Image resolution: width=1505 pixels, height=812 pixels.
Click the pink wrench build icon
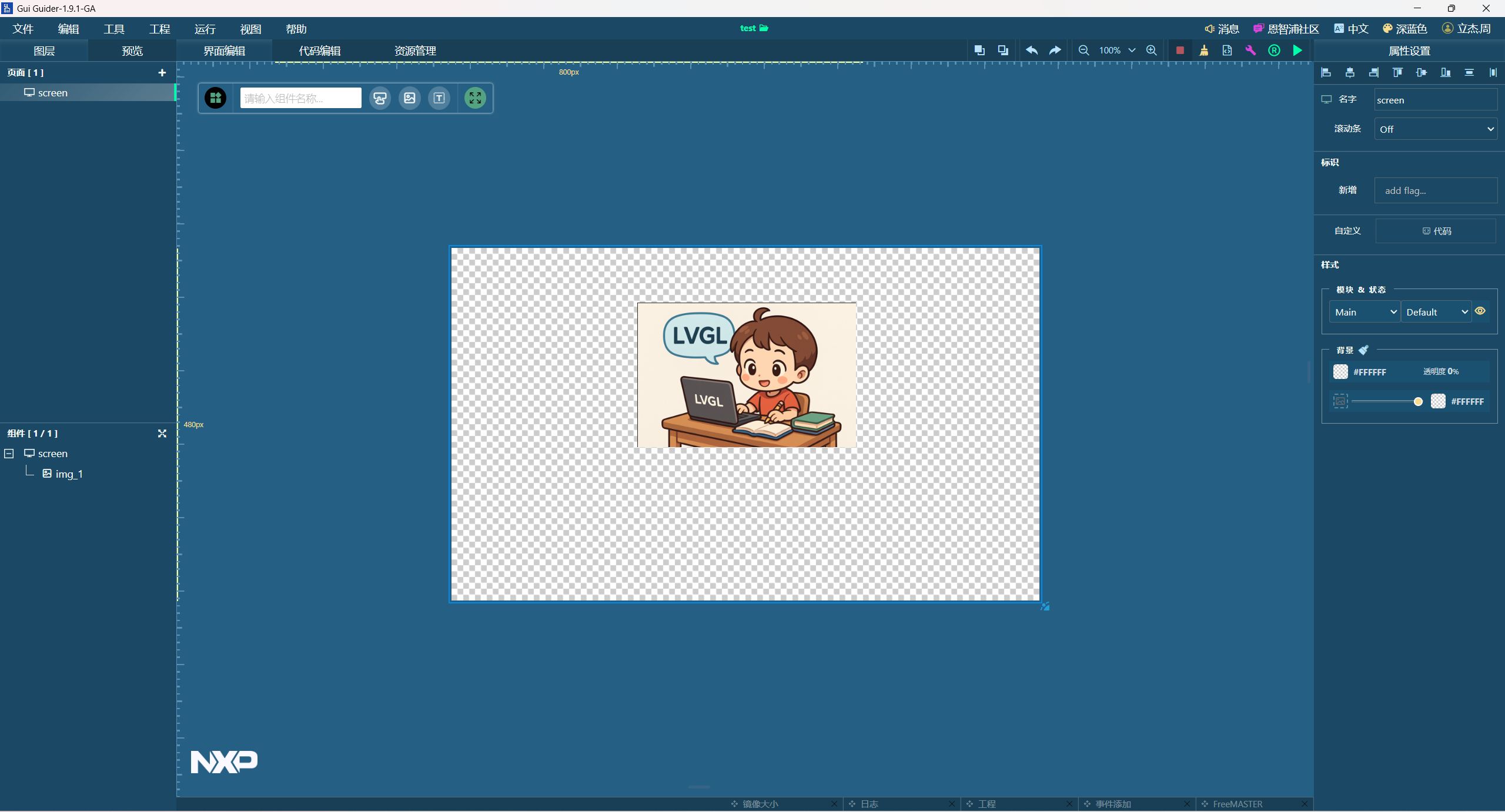coord(1250,51)
